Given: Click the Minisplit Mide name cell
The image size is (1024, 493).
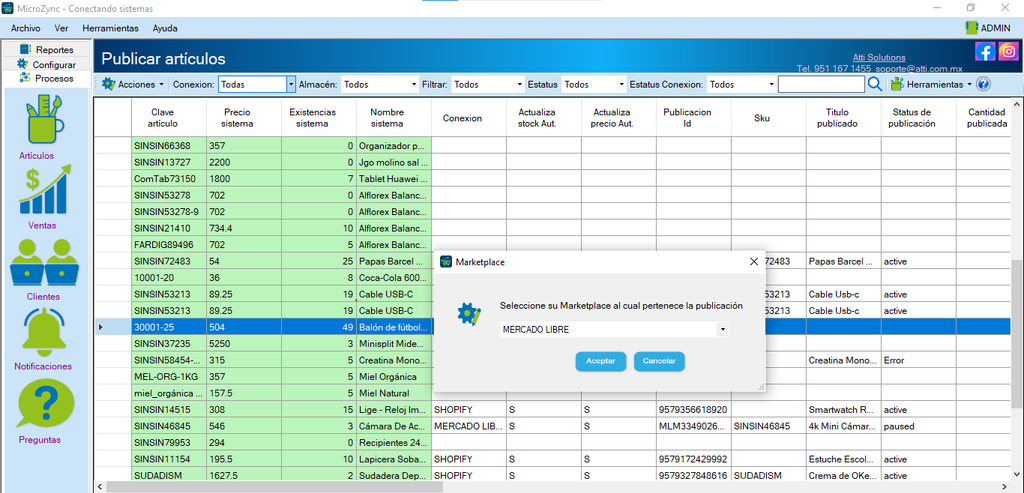Looking at the screenshot, I should [x=394, y=343].
